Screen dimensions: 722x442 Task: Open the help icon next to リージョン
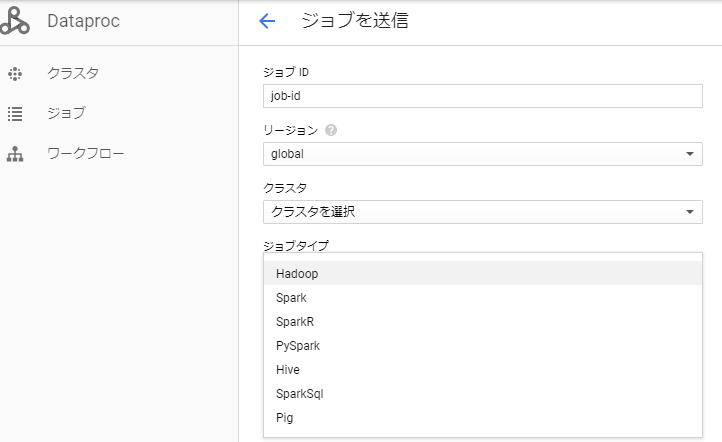click(x=331, y=130)
